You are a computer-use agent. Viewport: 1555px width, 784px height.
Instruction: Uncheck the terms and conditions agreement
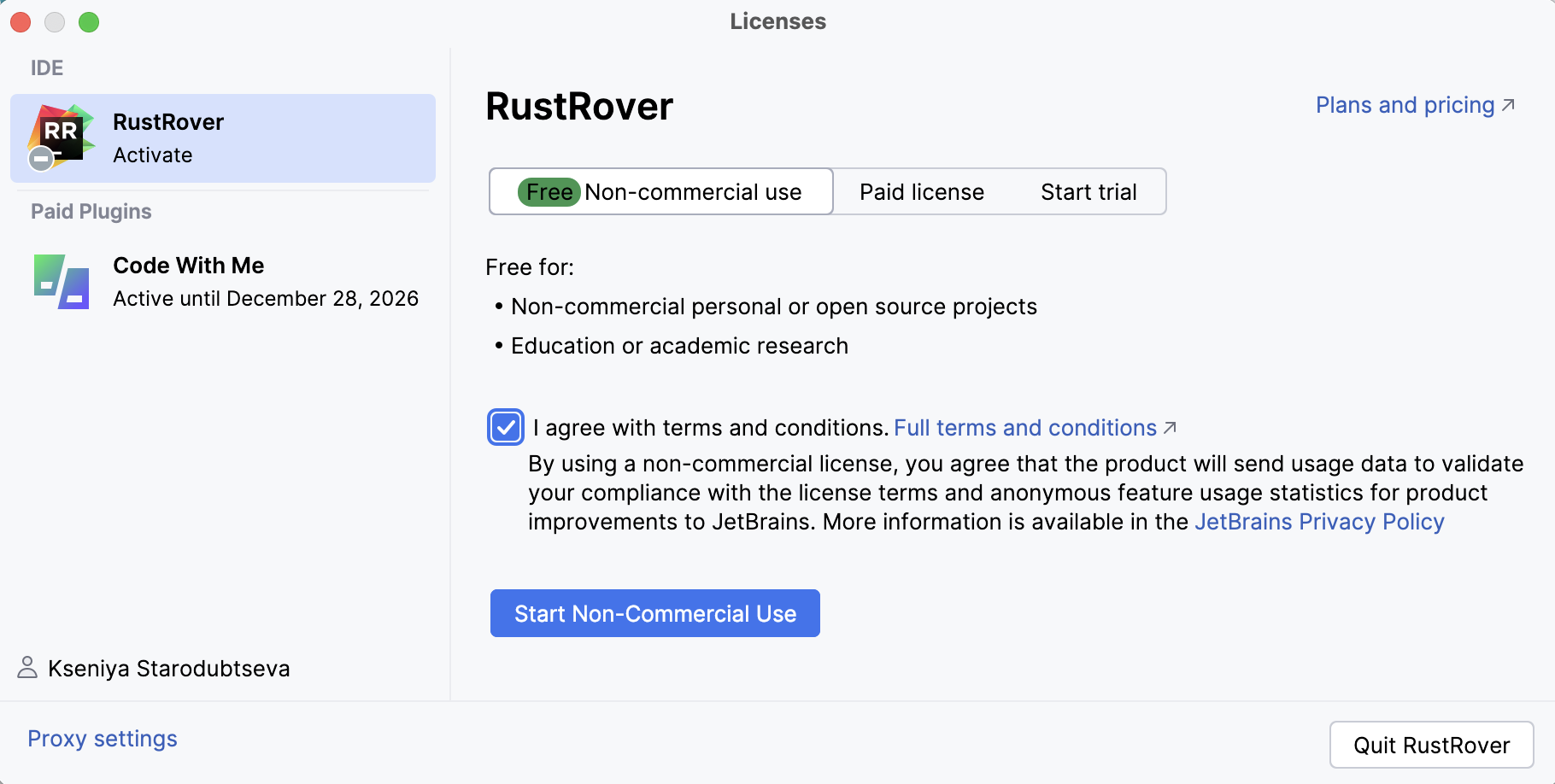tap(505, 427)
